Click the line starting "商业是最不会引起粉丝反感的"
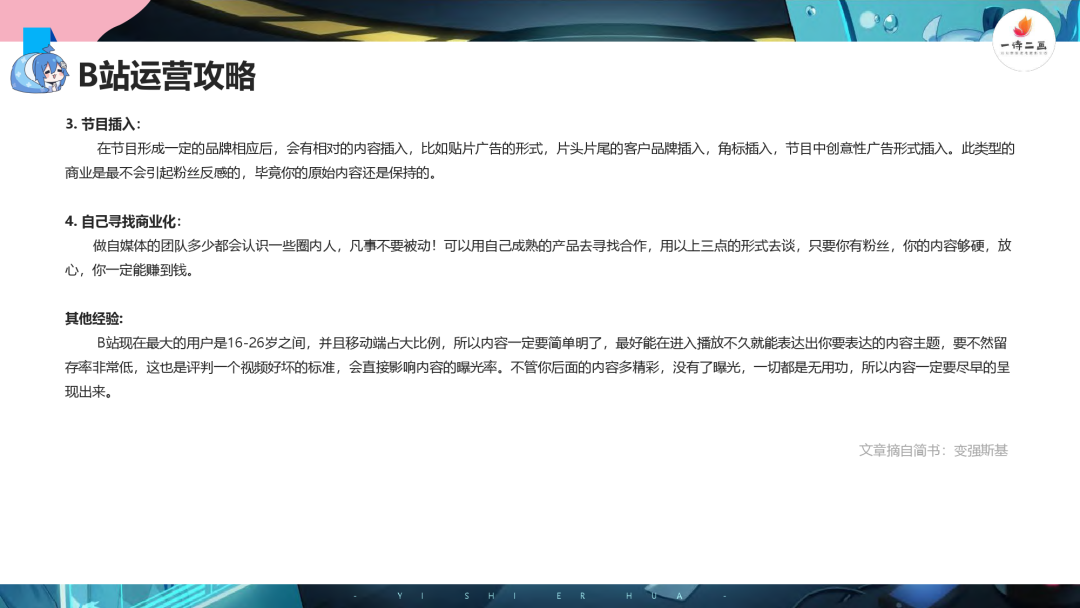 pos(251,173)
